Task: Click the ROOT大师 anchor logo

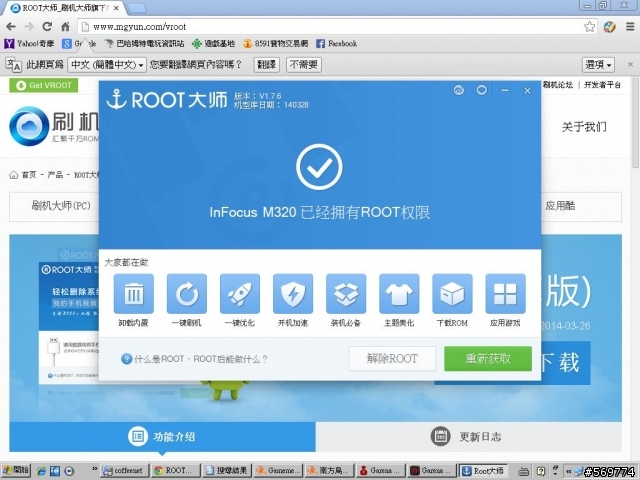Action: [116, 99]
